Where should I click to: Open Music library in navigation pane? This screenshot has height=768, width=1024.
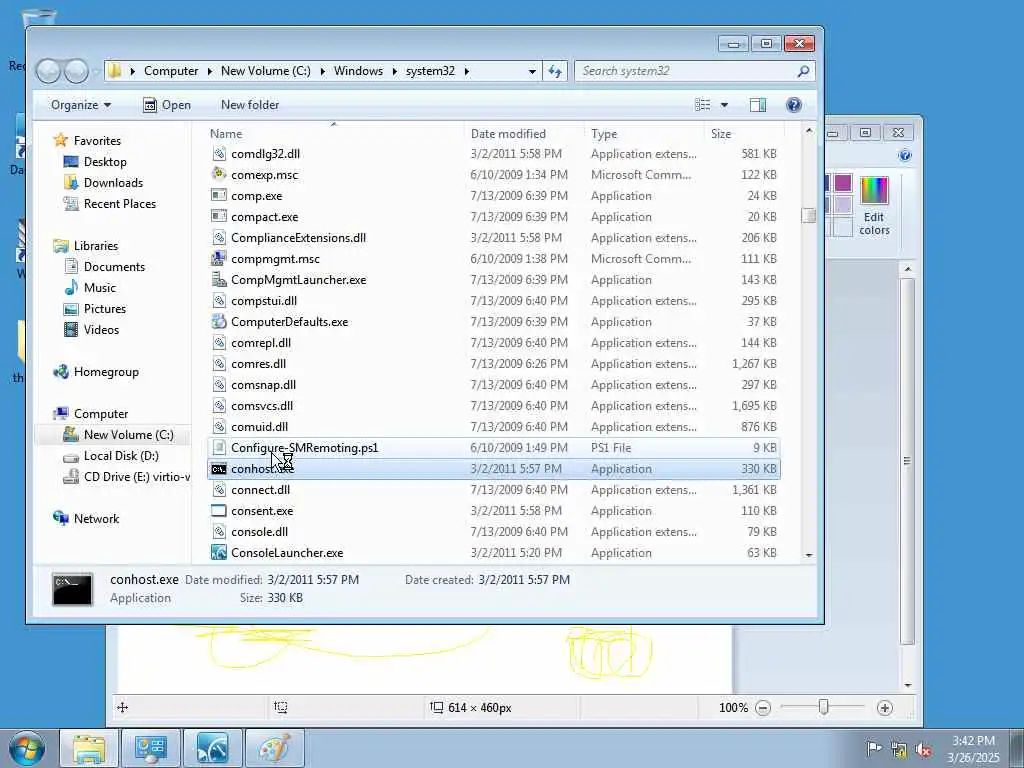[99, 288]
